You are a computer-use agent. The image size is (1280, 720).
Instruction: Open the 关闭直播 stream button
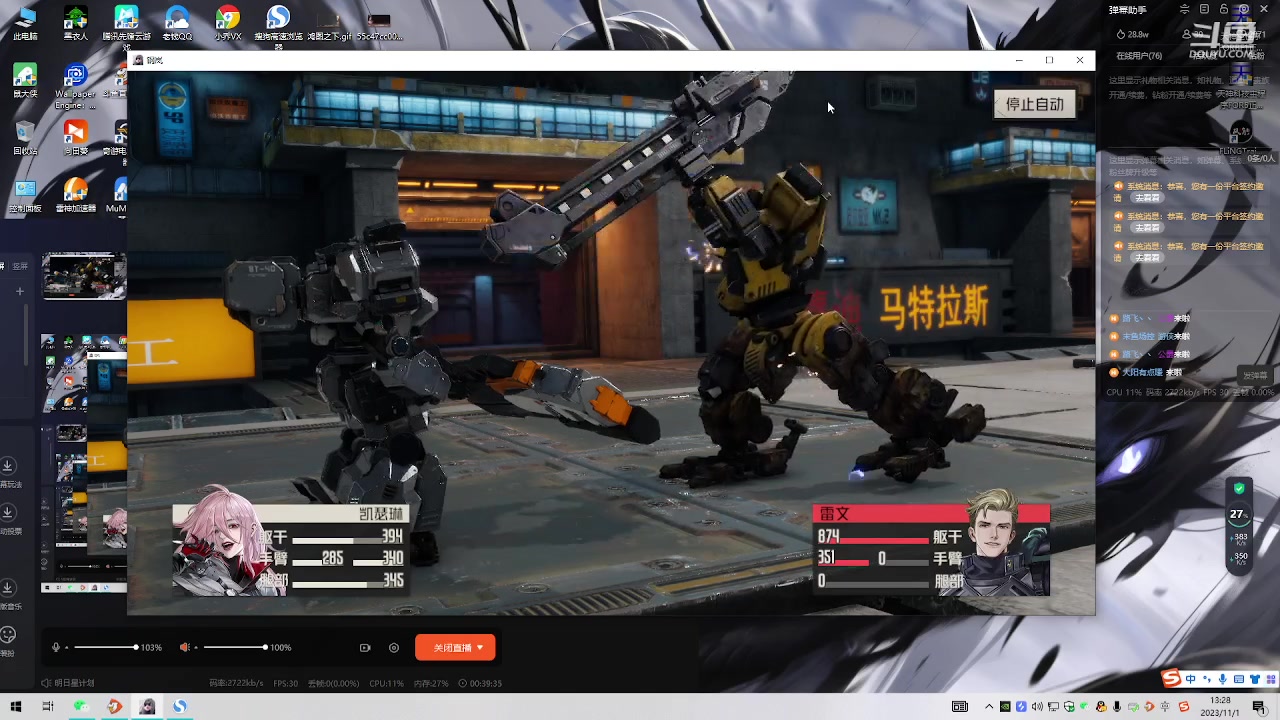[455, 648]
